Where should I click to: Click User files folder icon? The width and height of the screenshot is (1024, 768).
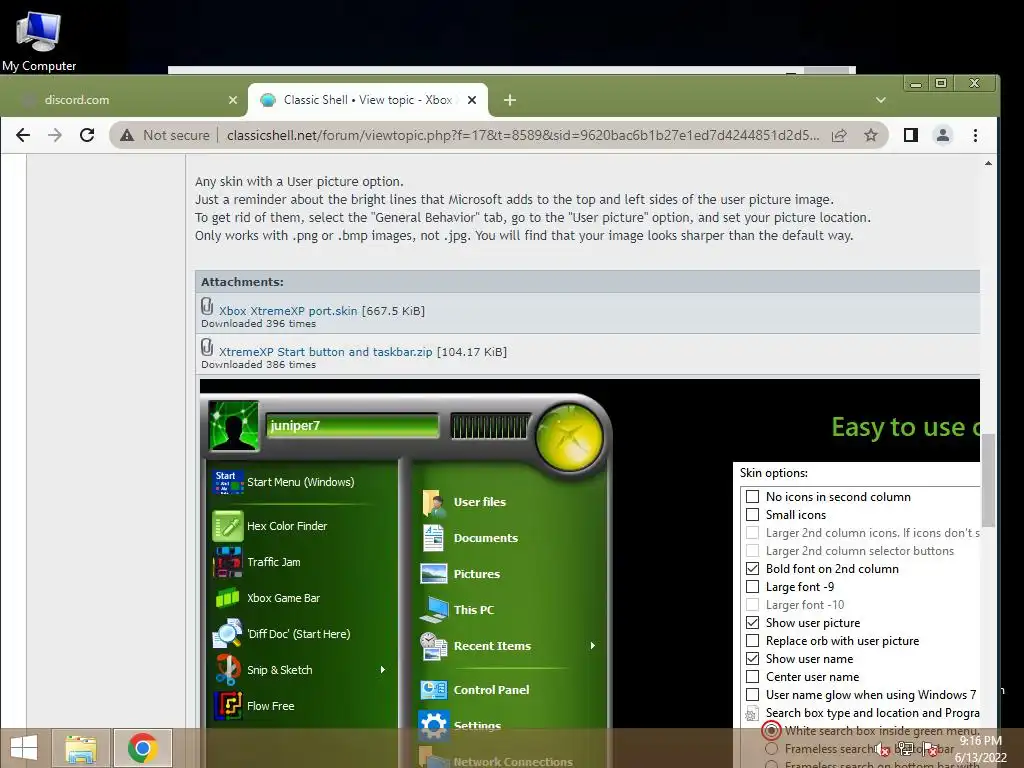pos(433,503)
